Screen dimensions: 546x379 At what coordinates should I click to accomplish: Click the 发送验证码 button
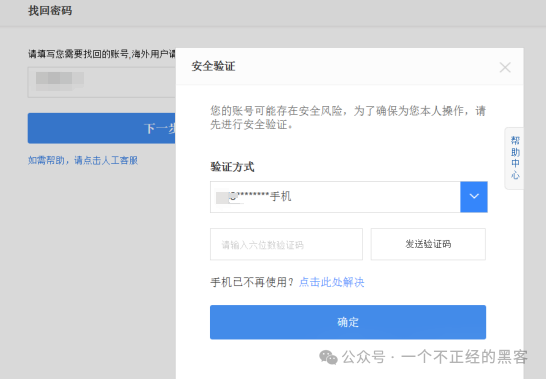[x=428, y=244]
